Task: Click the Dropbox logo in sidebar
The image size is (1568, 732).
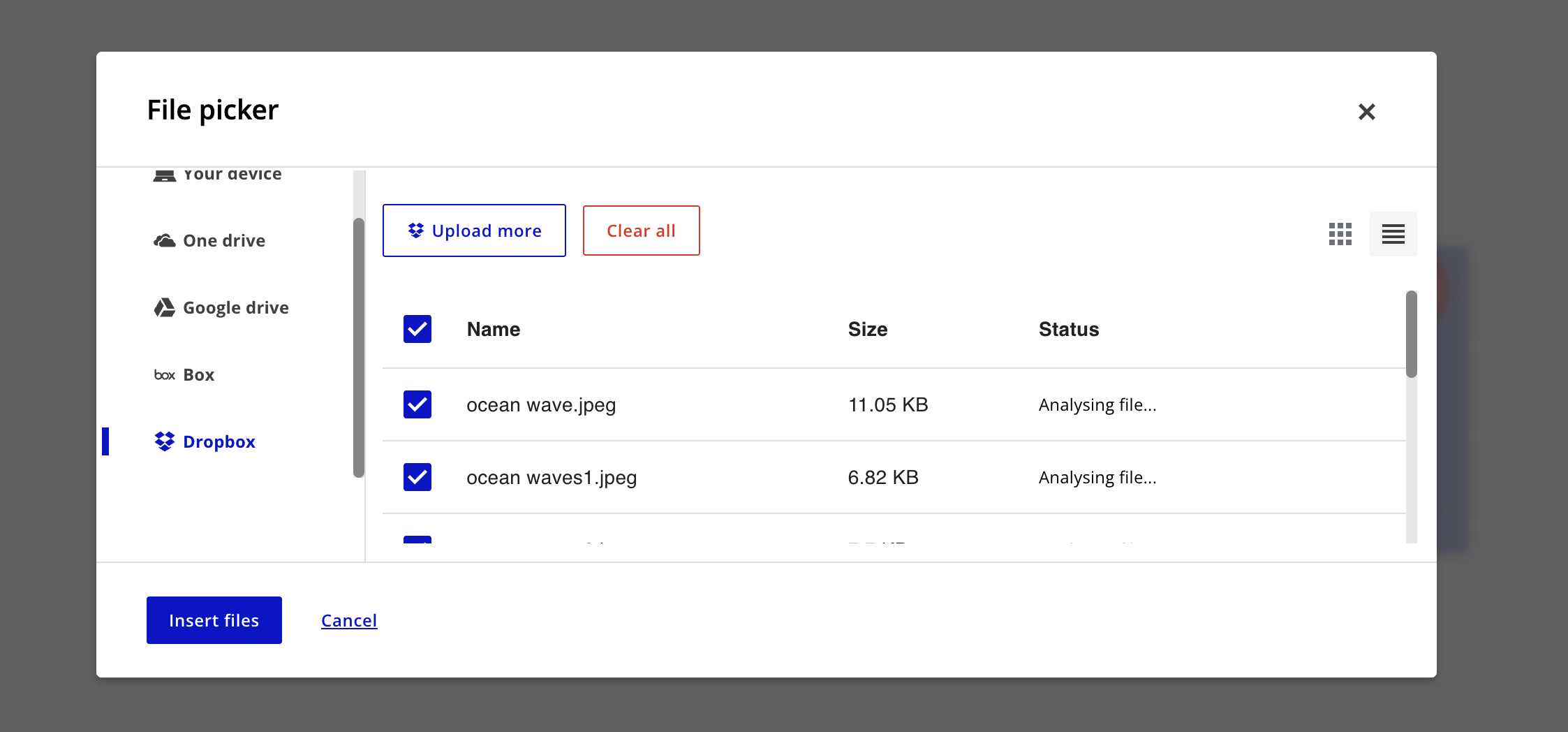Action: [164, 441]
